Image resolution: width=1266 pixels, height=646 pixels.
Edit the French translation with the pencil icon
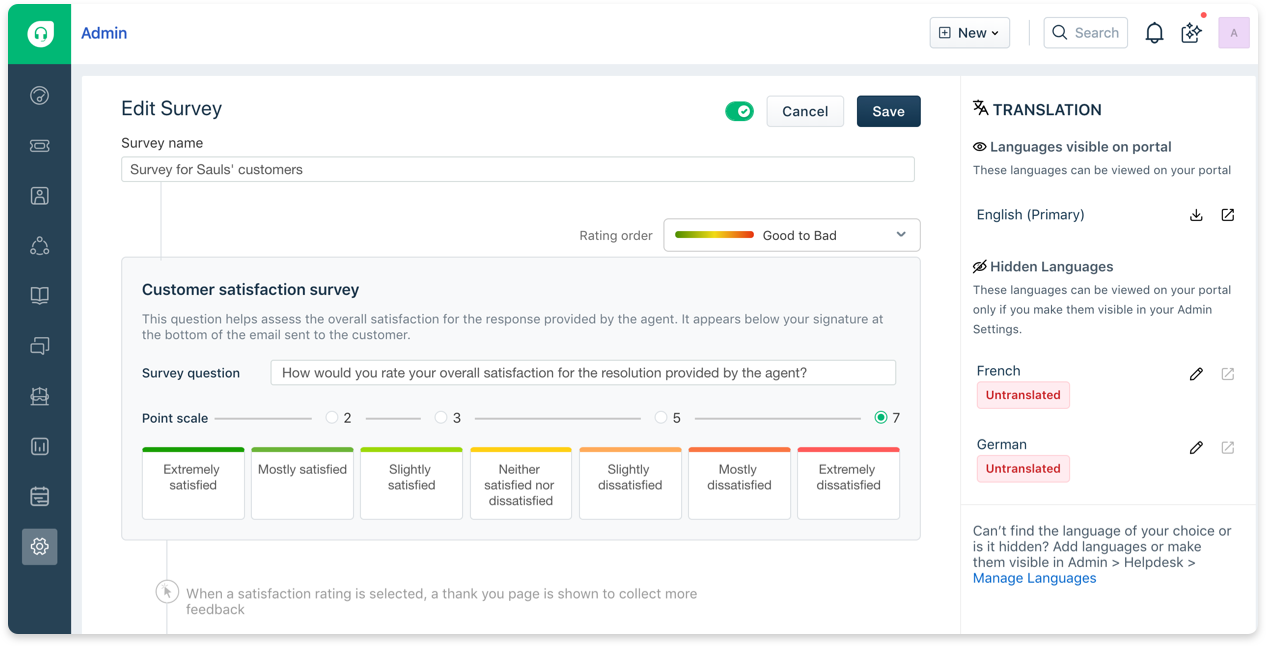pos(1196,373)
